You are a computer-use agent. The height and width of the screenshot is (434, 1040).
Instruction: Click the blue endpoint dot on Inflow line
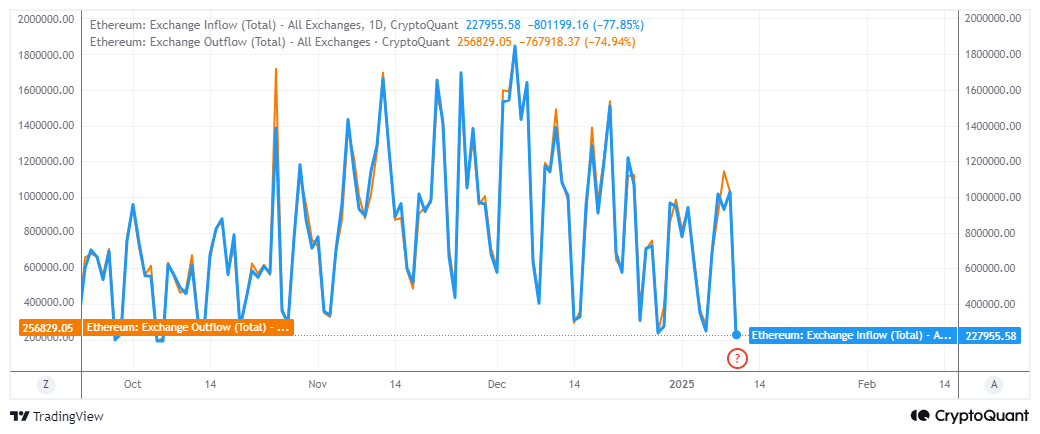click(x=737, y=335)
